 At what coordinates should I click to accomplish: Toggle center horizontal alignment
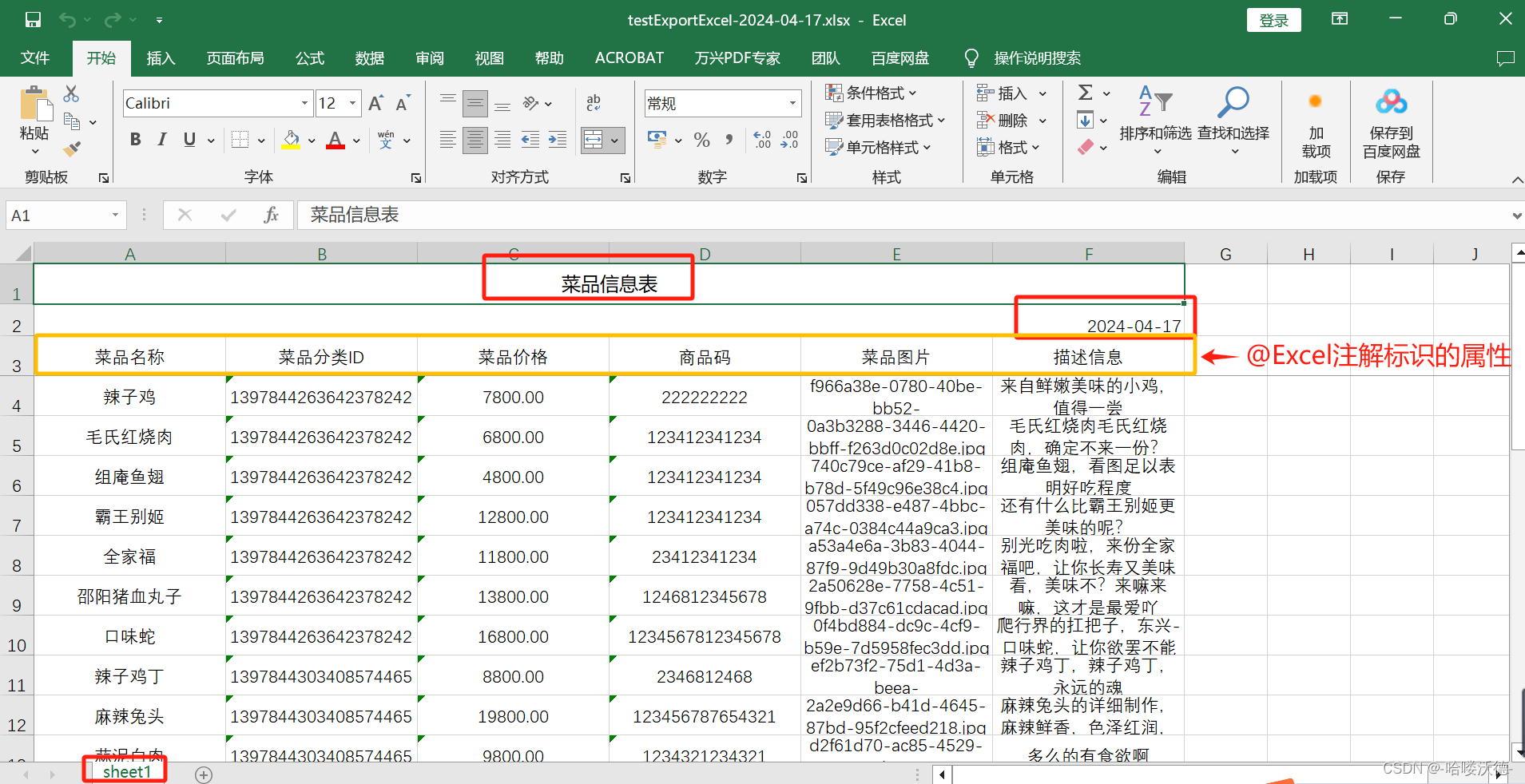475,141
